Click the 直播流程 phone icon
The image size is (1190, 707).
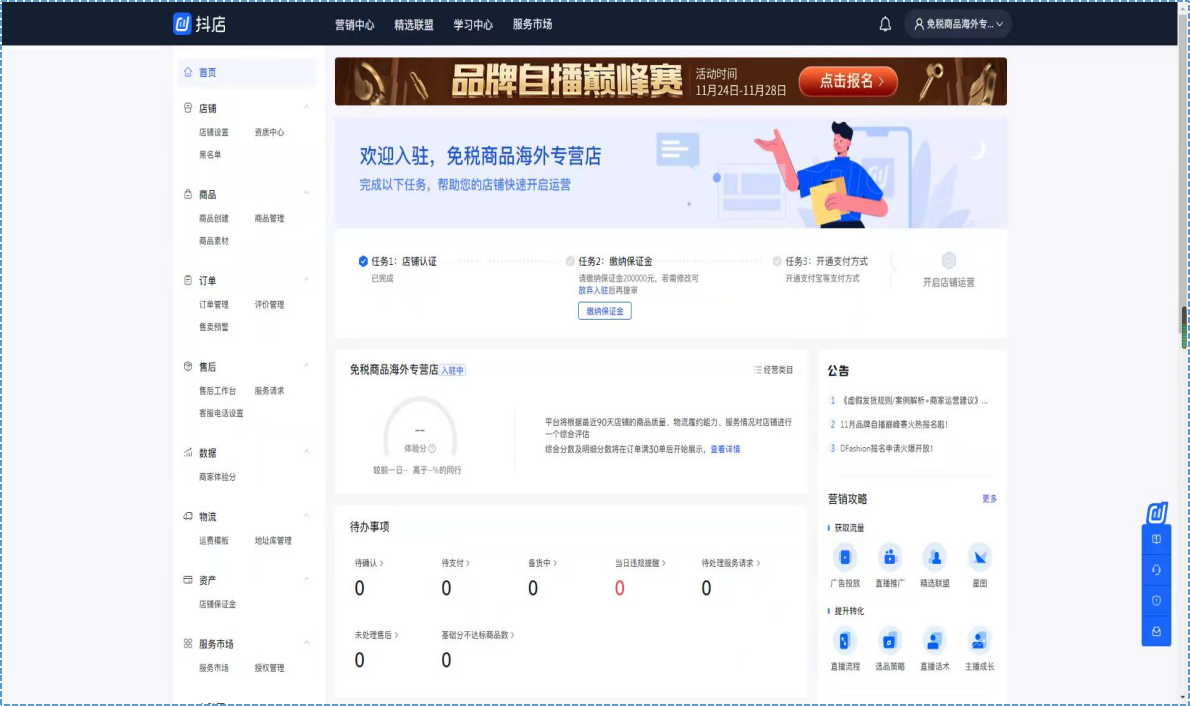[845, 643]
